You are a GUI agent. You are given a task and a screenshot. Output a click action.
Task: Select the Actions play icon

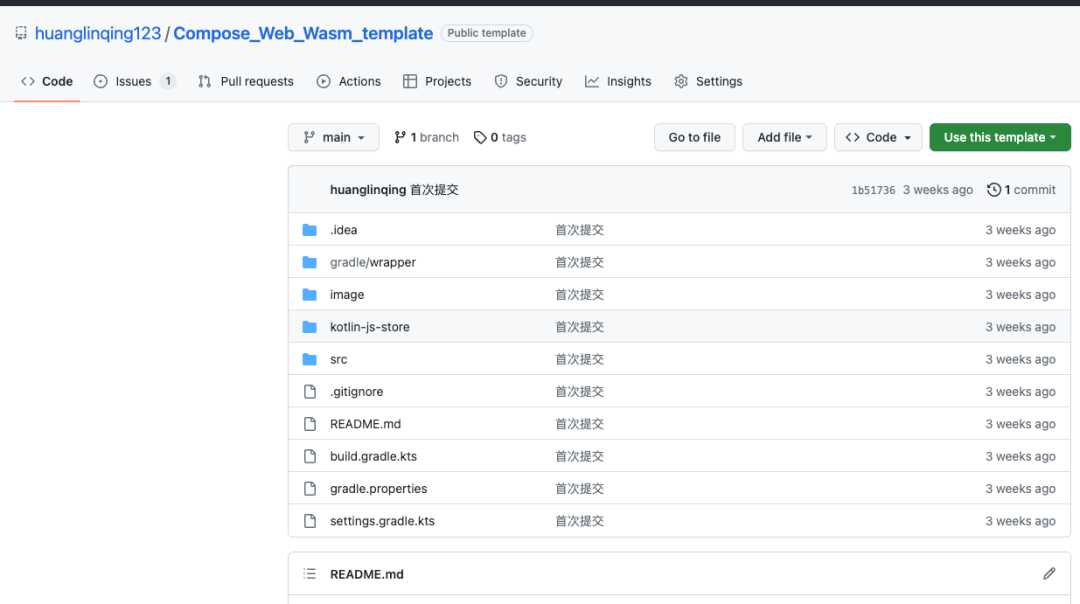pyautogui.click(x=324, y=81)
